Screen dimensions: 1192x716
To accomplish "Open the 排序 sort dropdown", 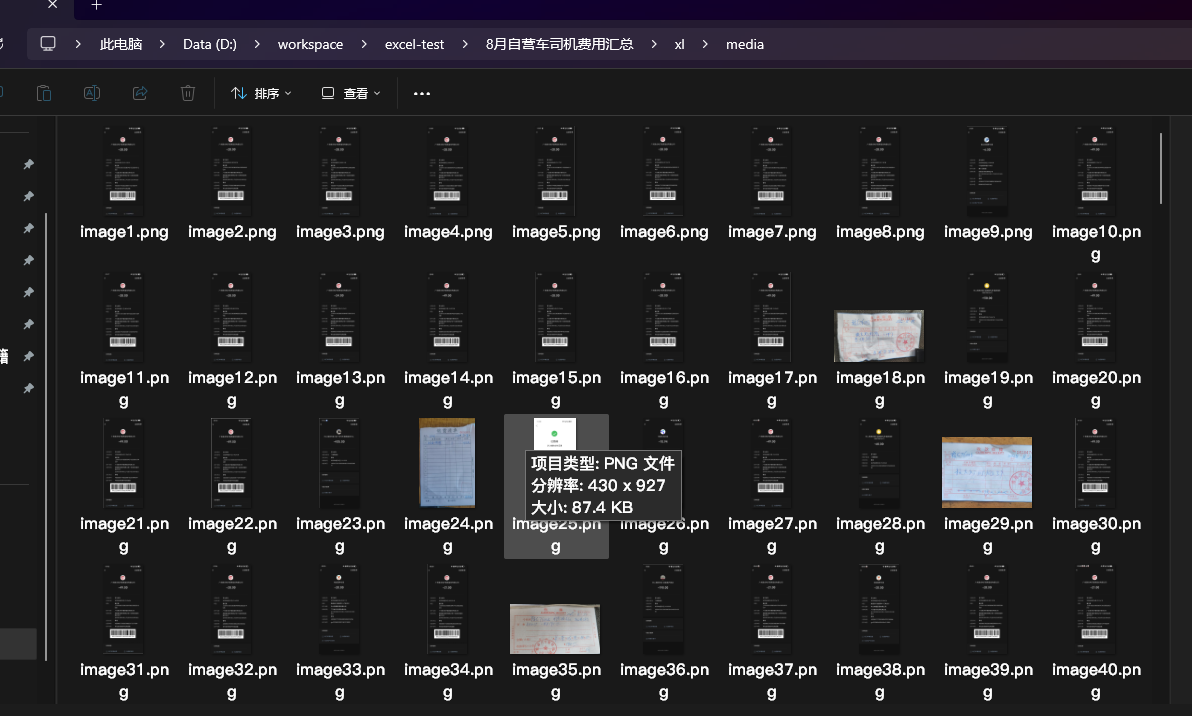I will point(261,93).
